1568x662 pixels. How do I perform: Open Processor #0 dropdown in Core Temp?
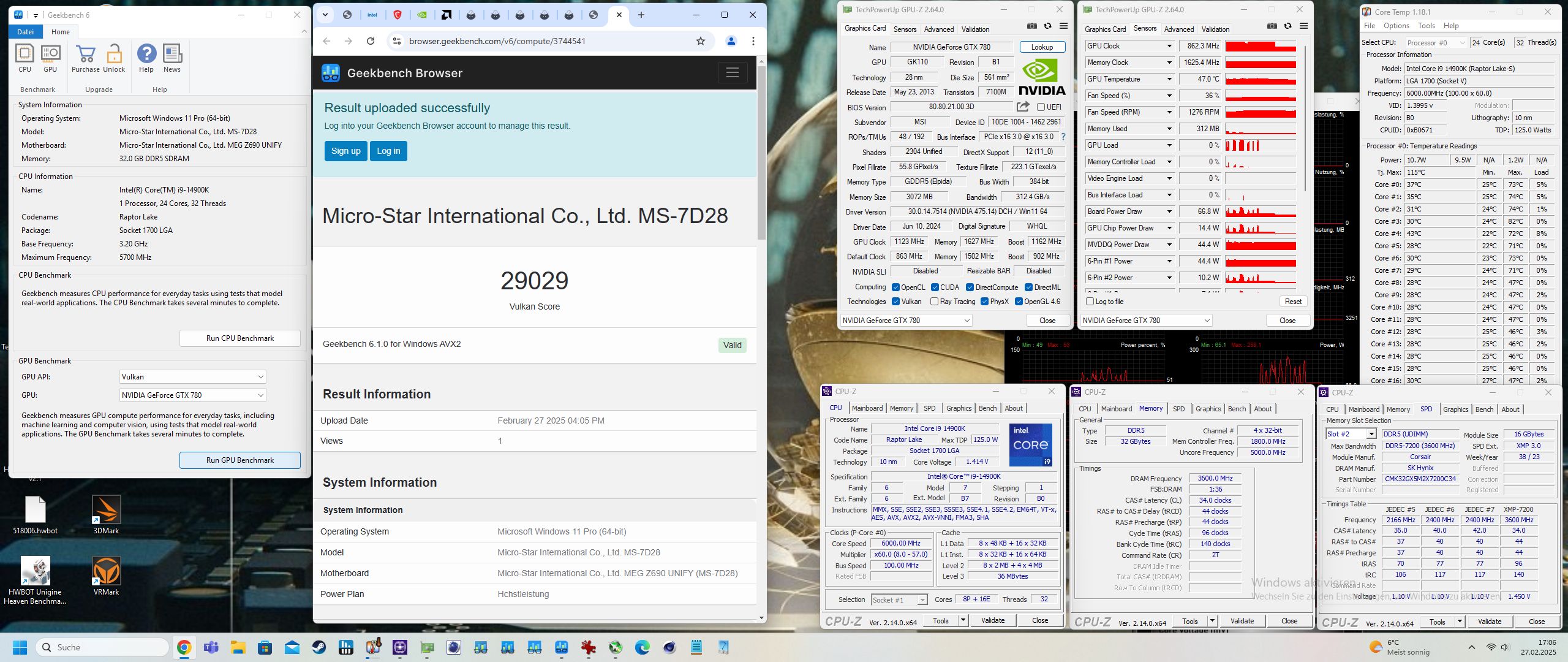click(x=1436, y=43)
